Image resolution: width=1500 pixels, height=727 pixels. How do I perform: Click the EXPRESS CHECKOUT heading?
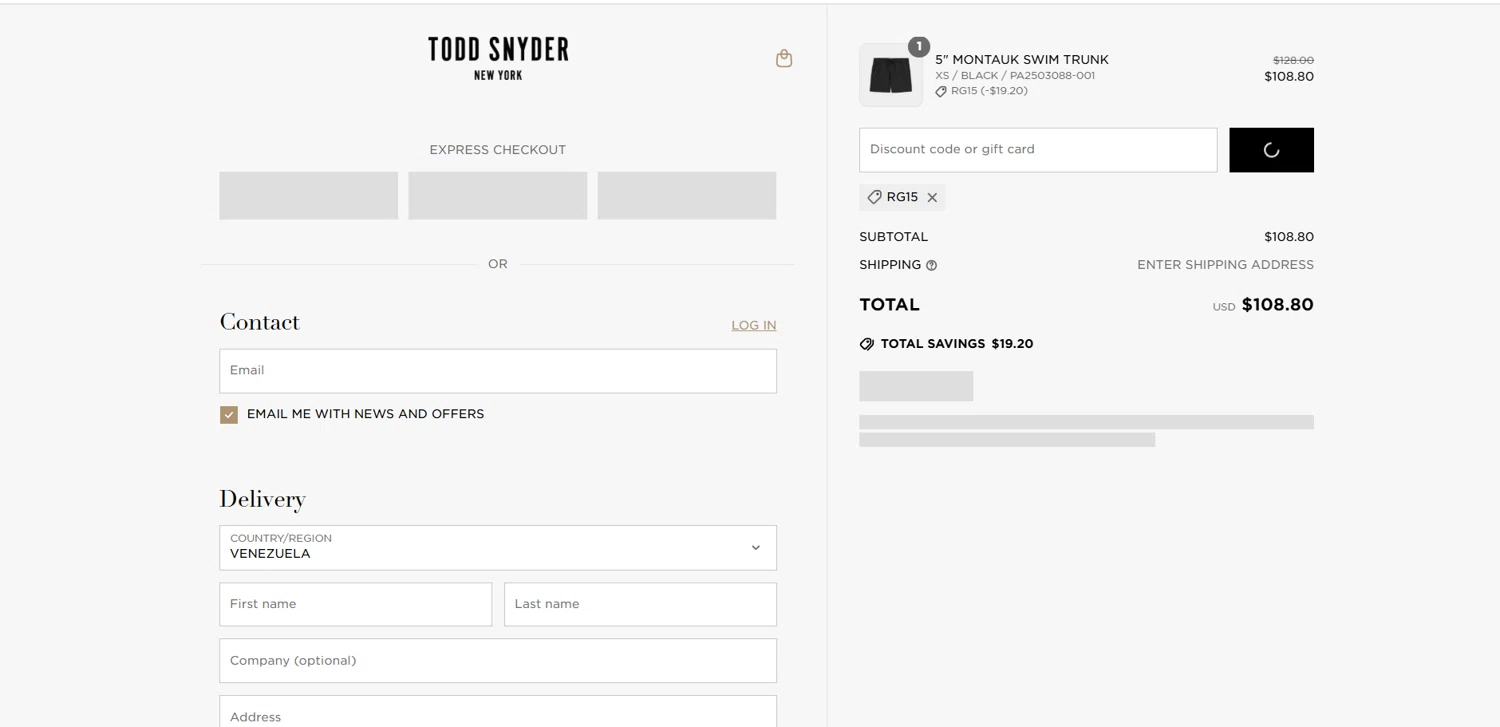[498, 150]
